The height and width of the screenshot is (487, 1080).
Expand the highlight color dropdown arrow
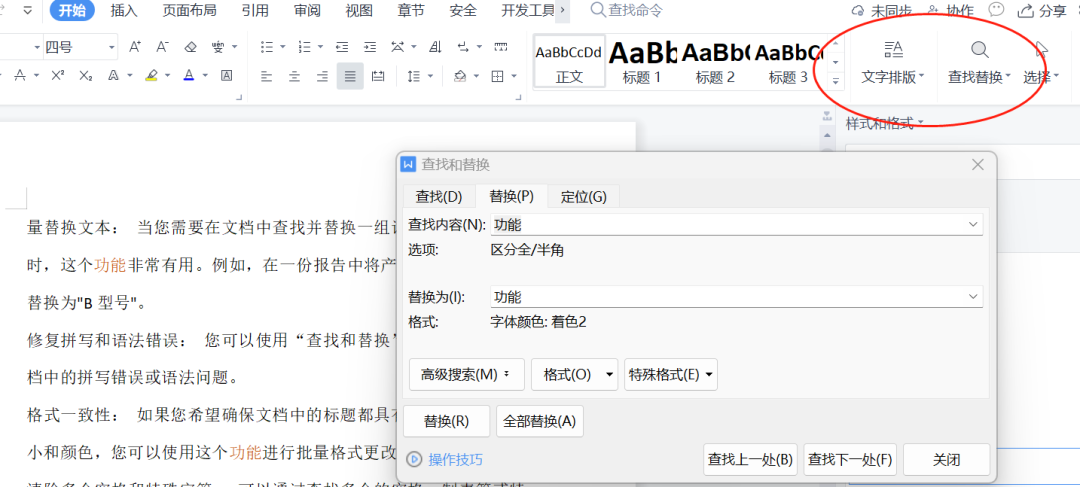click(x=168, y=75)
